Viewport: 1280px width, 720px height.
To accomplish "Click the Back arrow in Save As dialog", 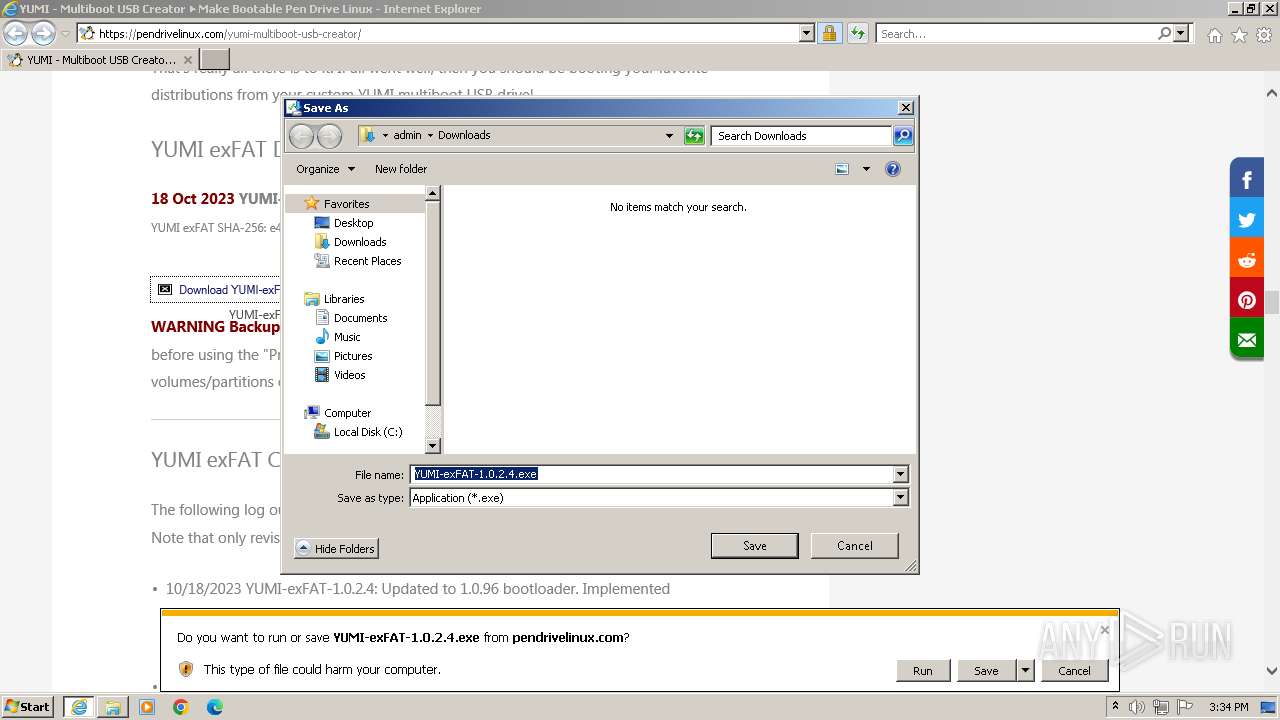I will 301,136.
